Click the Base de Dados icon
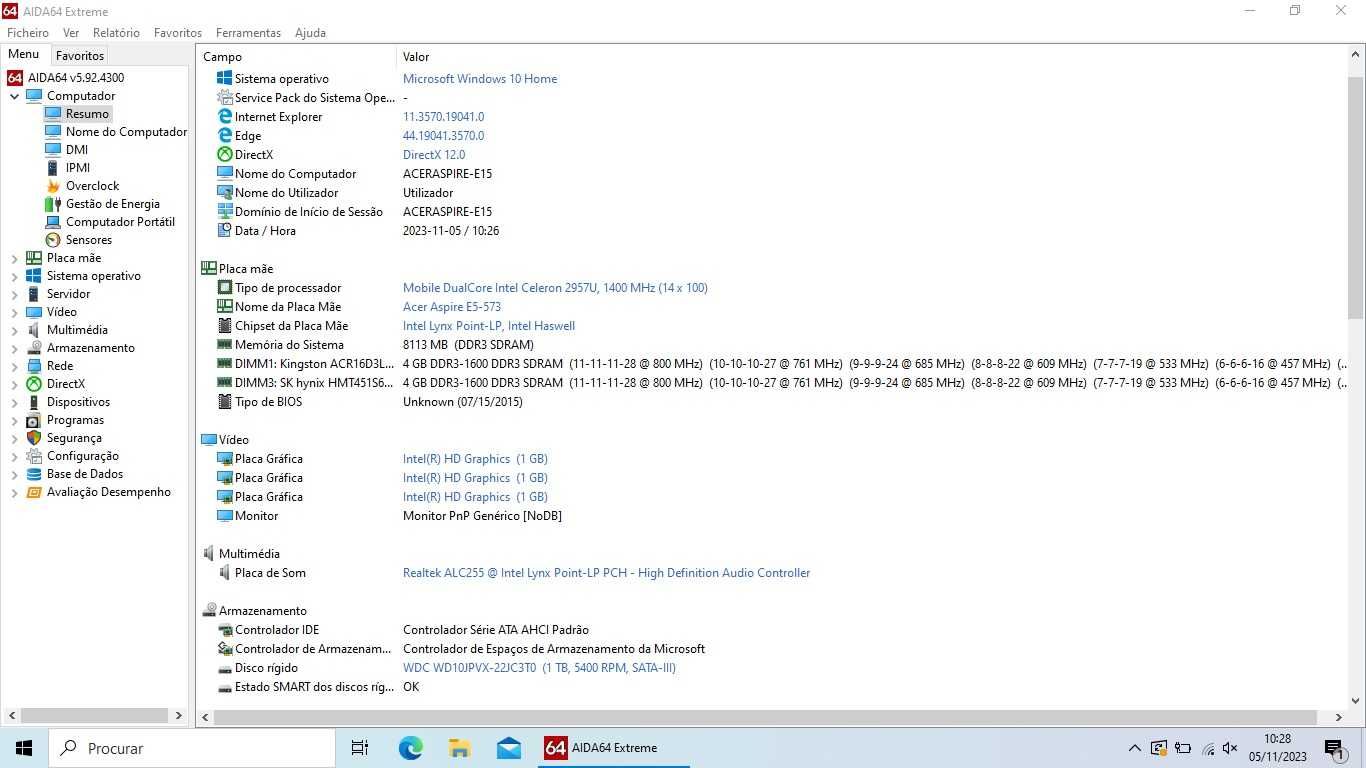Image resolution: width=1366 pixels, height=768 pixels. point(34,474)
